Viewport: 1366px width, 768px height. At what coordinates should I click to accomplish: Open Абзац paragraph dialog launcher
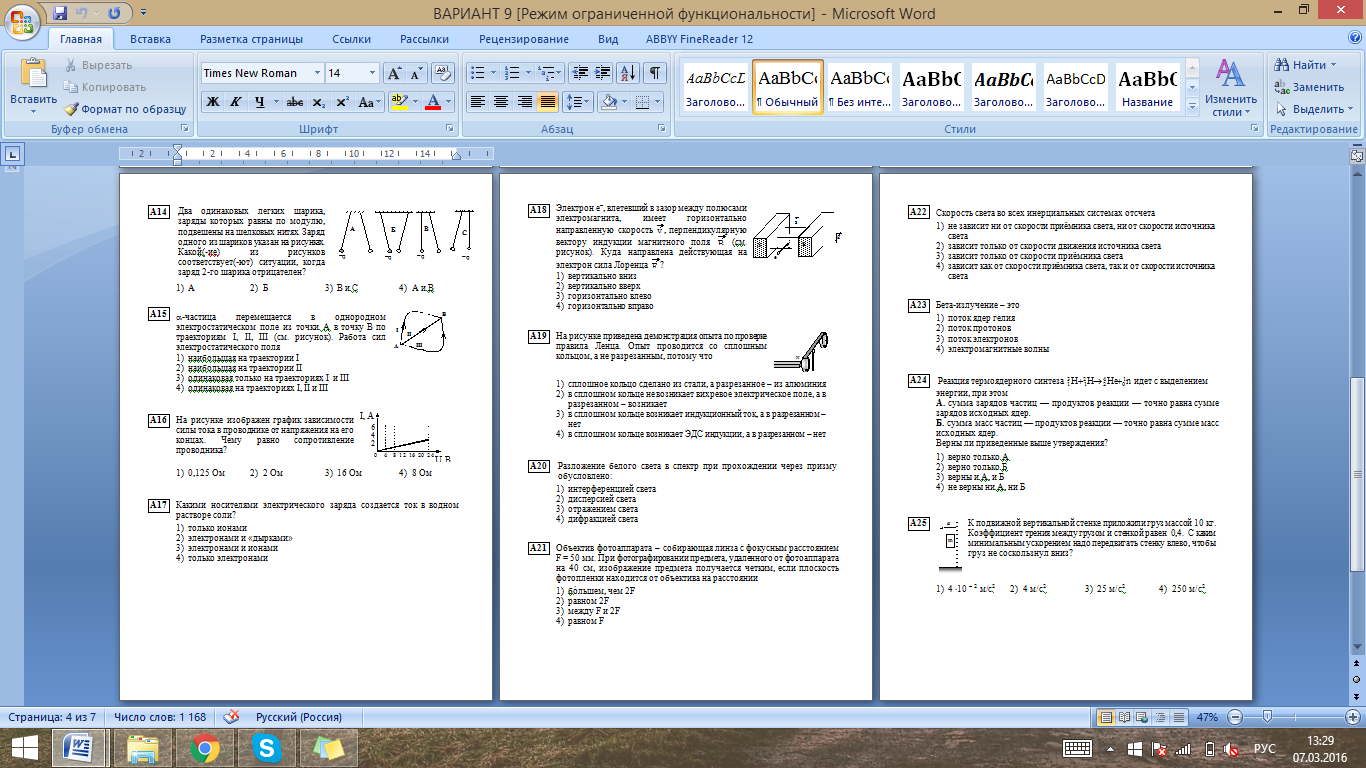click(x=662, y=130)
